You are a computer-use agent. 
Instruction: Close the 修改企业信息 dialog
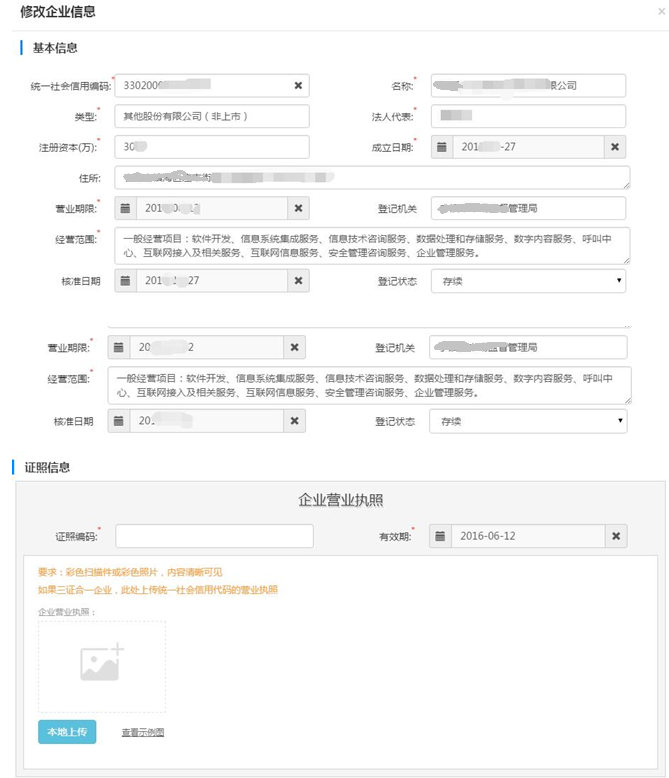click(661, 11)
